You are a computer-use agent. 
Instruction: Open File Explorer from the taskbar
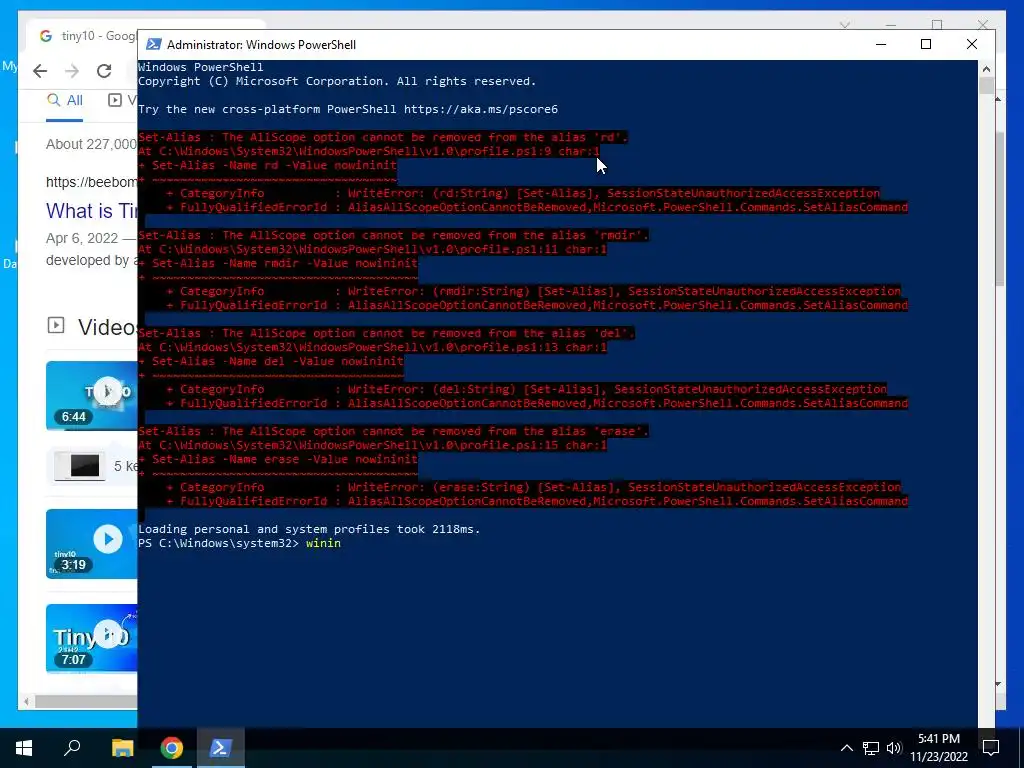point(122,748)
